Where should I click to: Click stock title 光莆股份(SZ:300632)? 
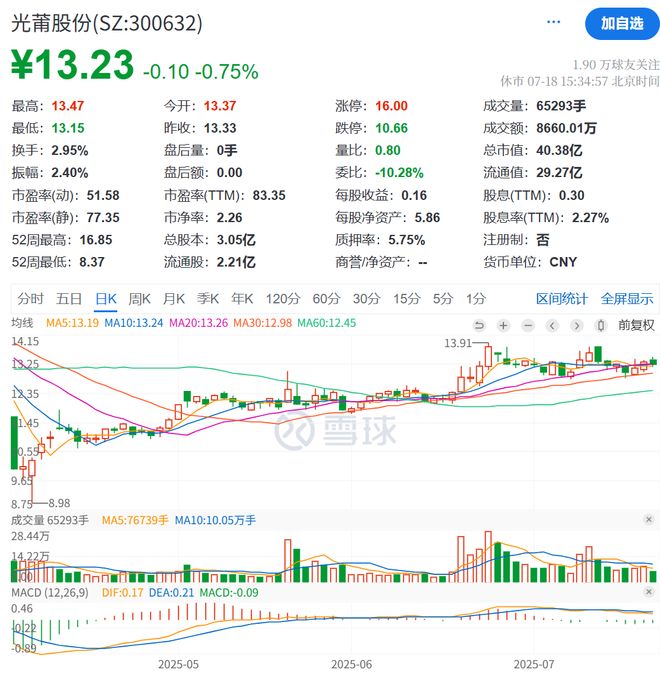tap(107, 23)
